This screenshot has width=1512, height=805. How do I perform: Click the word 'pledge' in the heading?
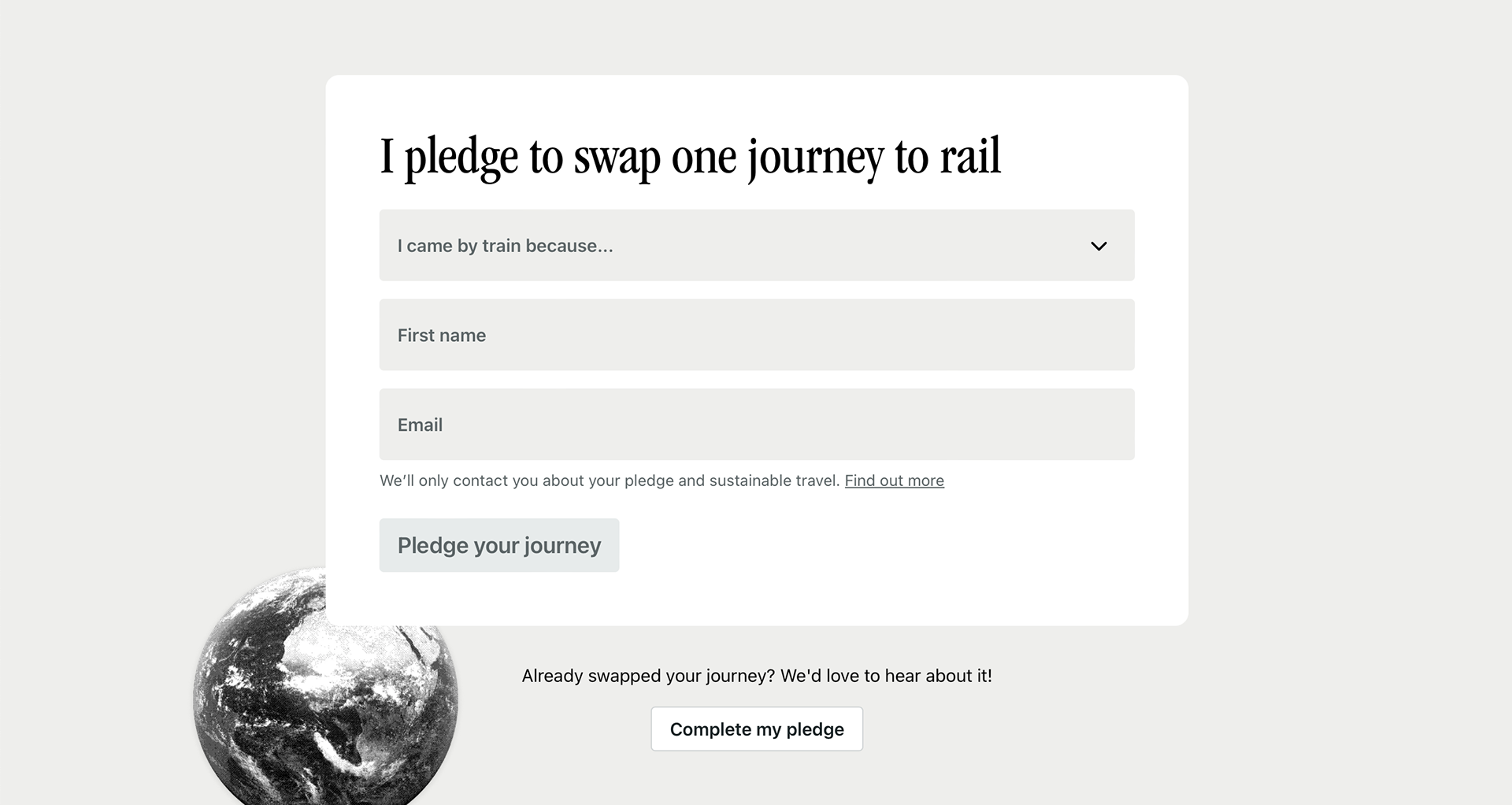(461, 158)
